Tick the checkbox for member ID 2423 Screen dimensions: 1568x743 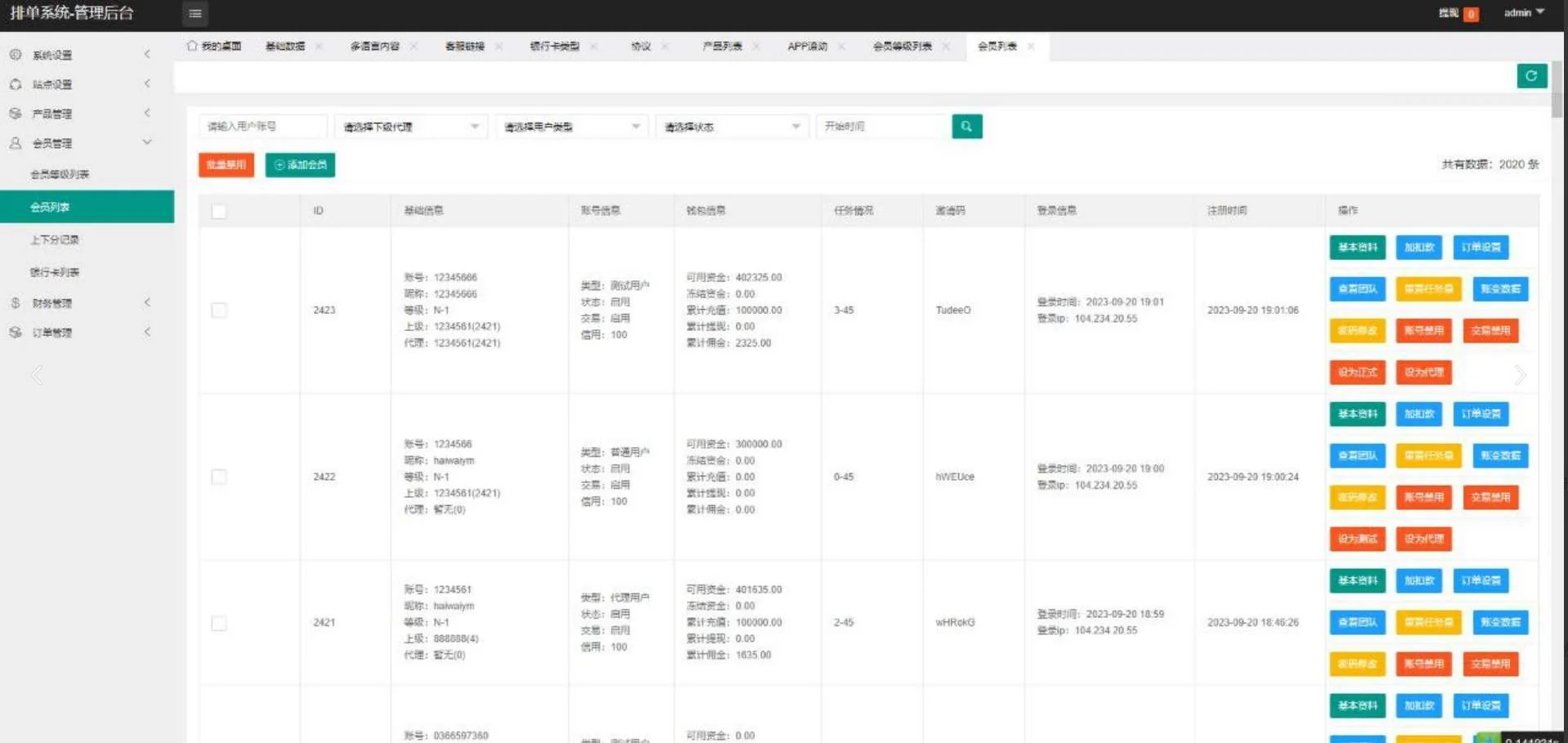(218, 311)
